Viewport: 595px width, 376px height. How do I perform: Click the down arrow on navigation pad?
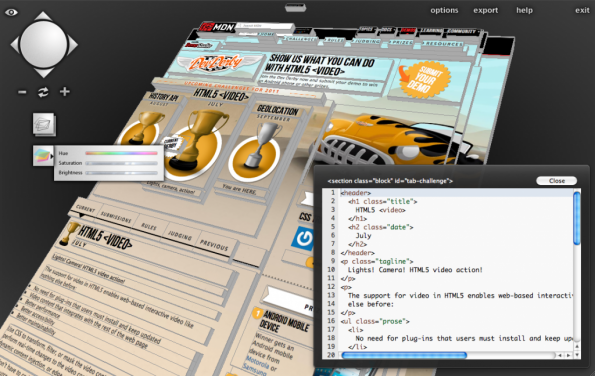pos(43,73)
